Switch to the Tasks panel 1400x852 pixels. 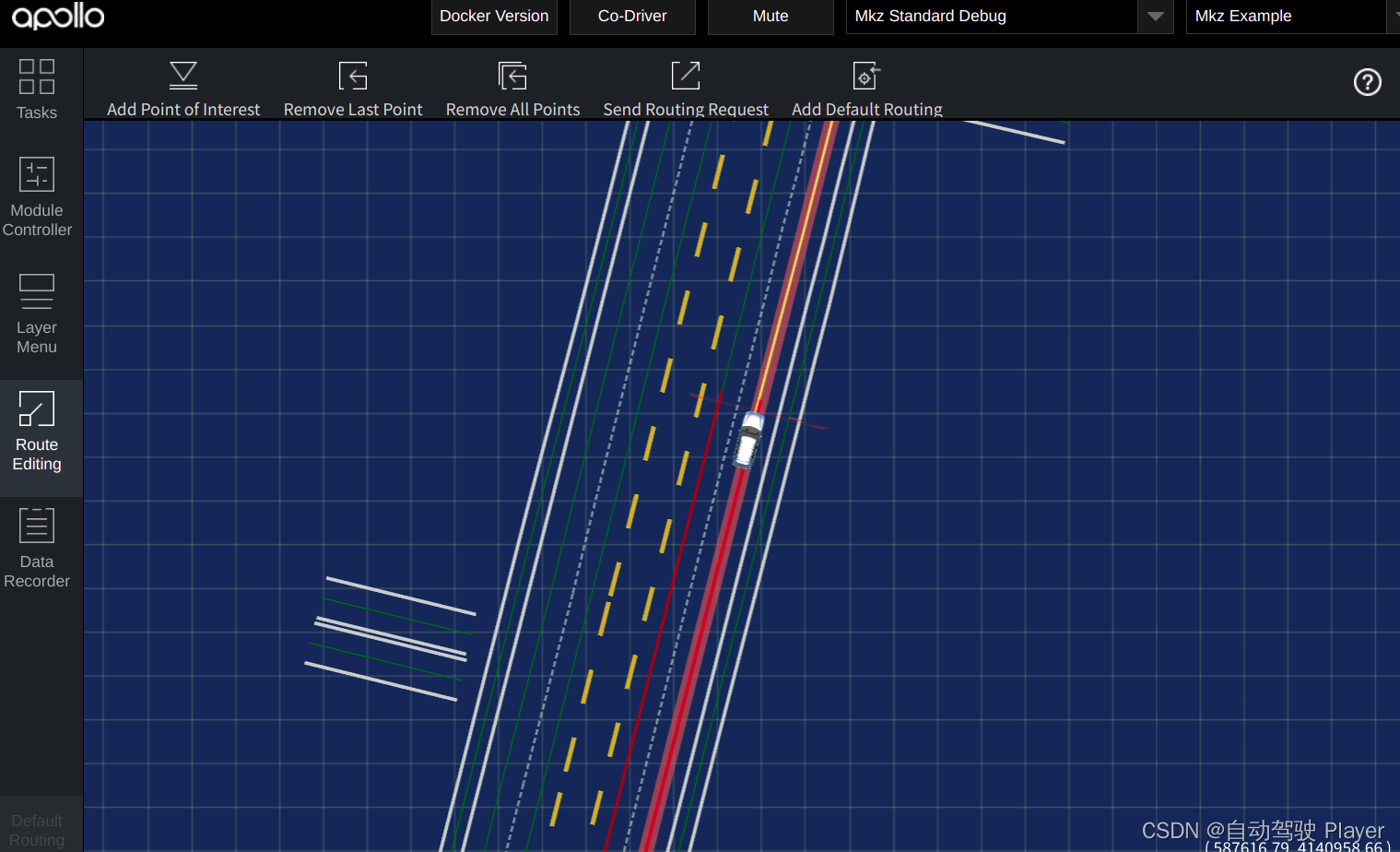tap(36, 89)
